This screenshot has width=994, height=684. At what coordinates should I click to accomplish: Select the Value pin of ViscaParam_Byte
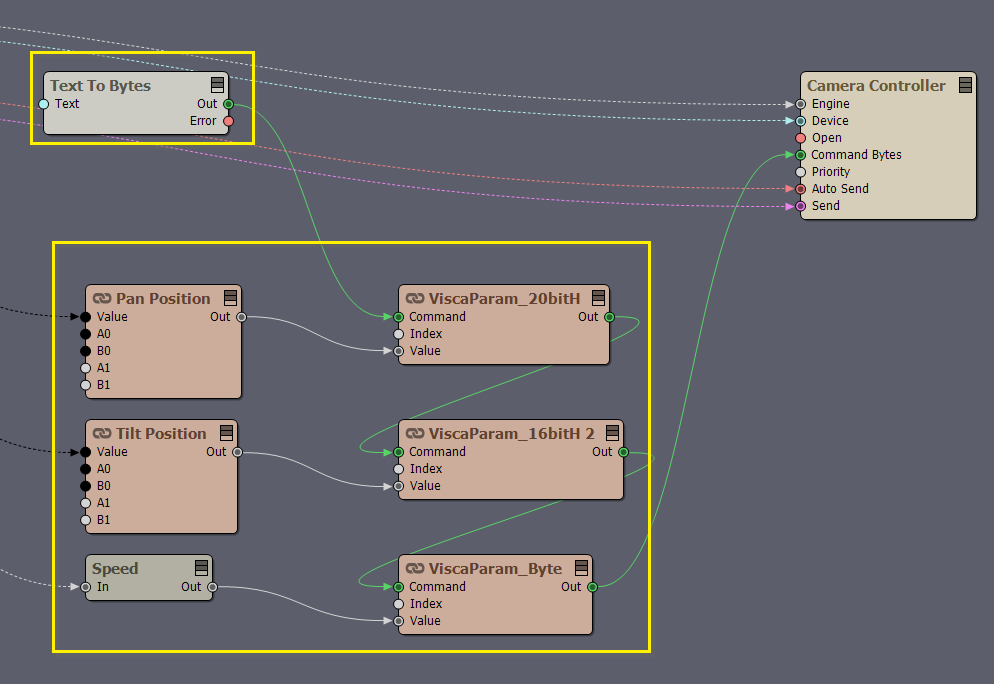[399, 621]
